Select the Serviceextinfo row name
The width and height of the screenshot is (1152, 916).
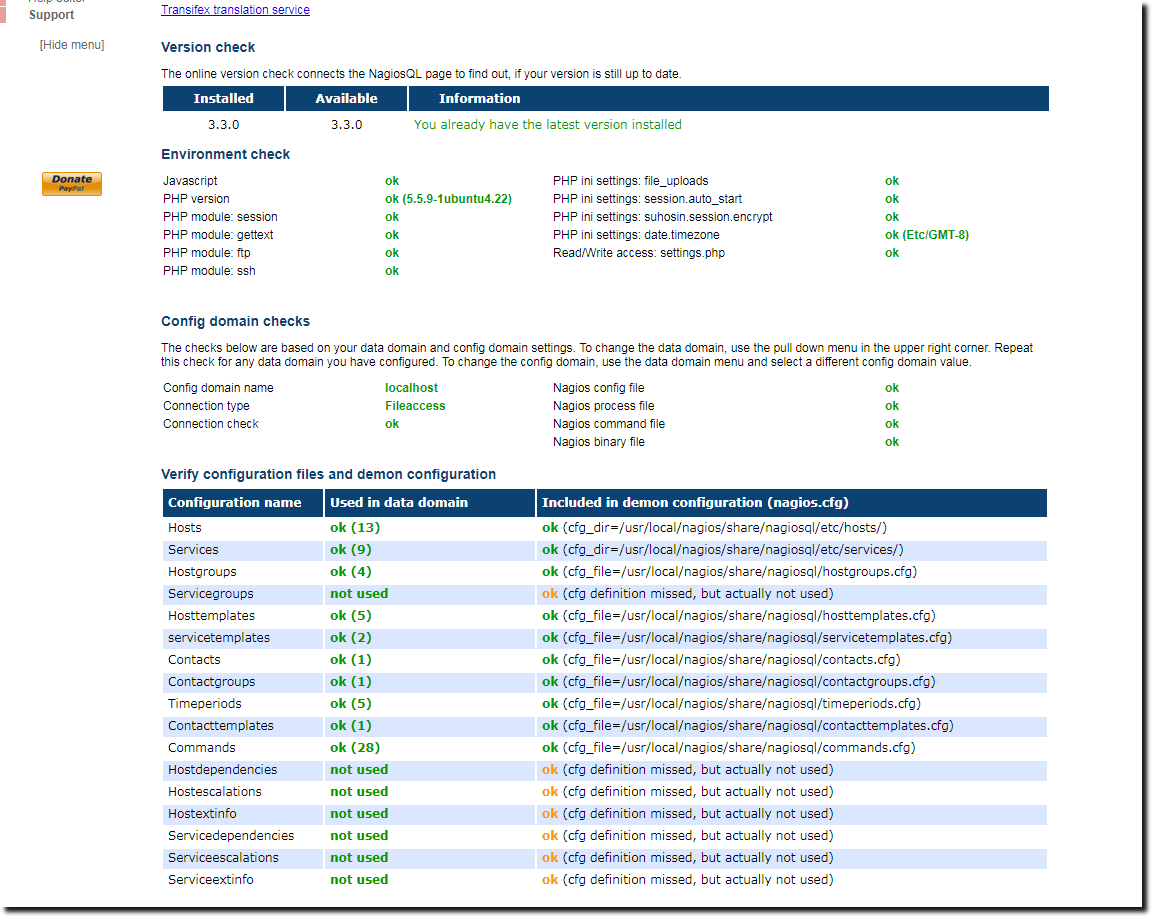point(211,880)
